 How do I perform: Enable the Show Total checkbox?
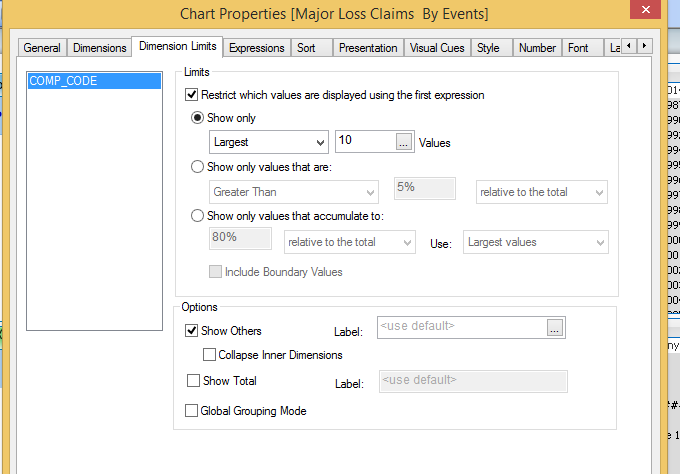(192, 380)
